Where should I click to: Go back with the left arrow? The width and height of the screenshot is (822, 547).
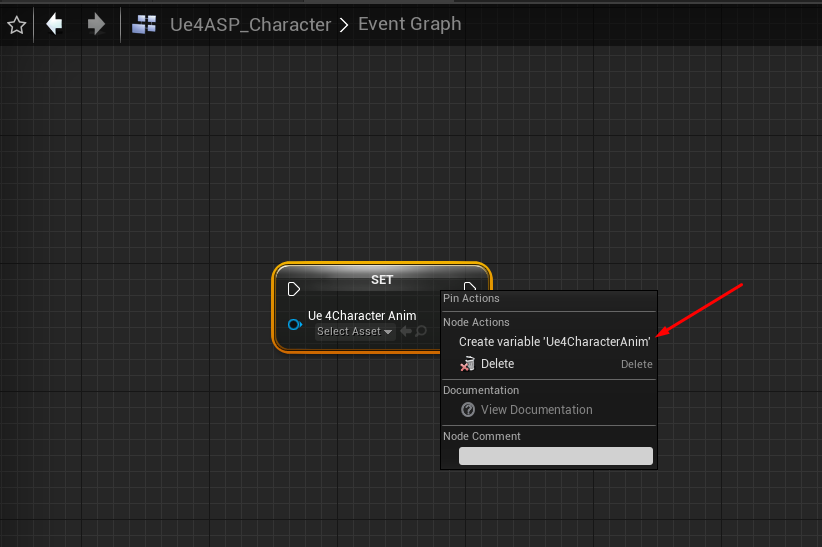pyautogui.click(x=55, y=24)
